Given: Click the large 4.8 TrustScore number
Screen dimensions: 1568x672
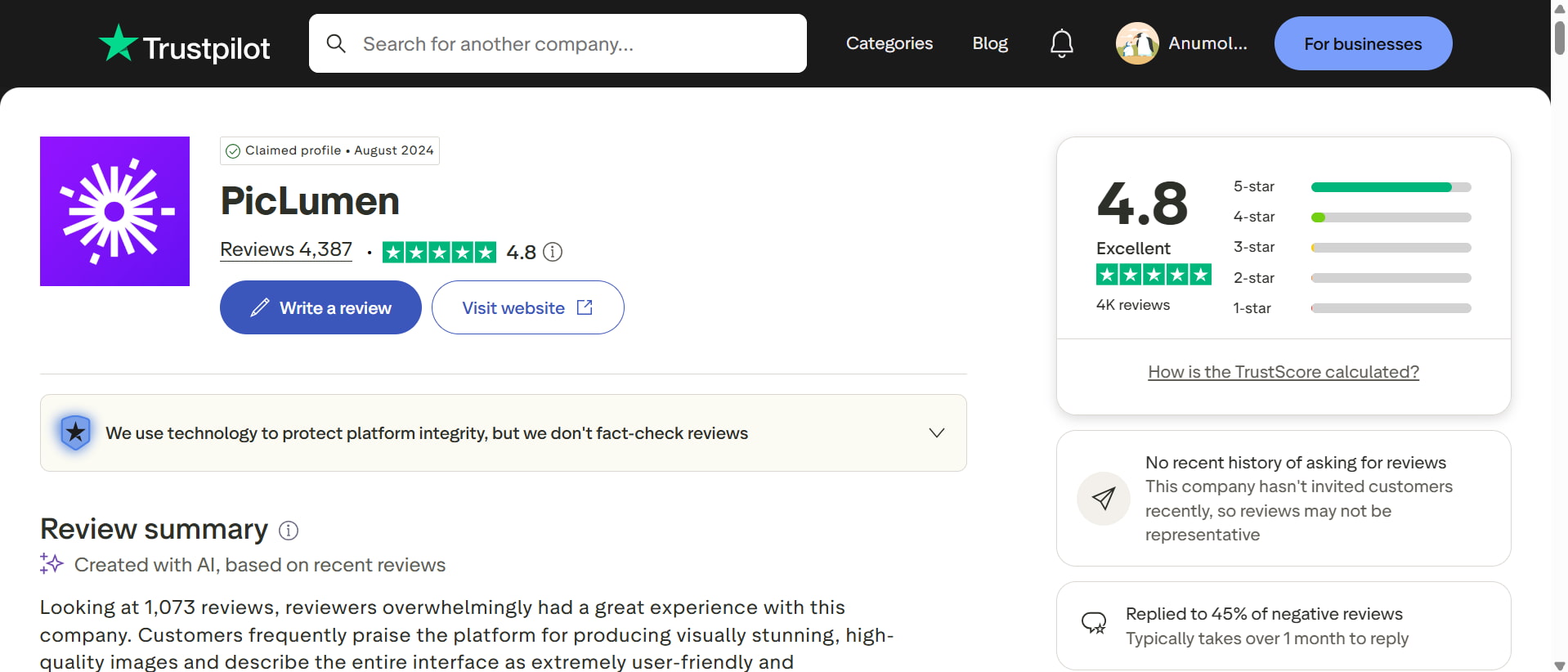Looking at the screenshot, I should [1142, 204].
